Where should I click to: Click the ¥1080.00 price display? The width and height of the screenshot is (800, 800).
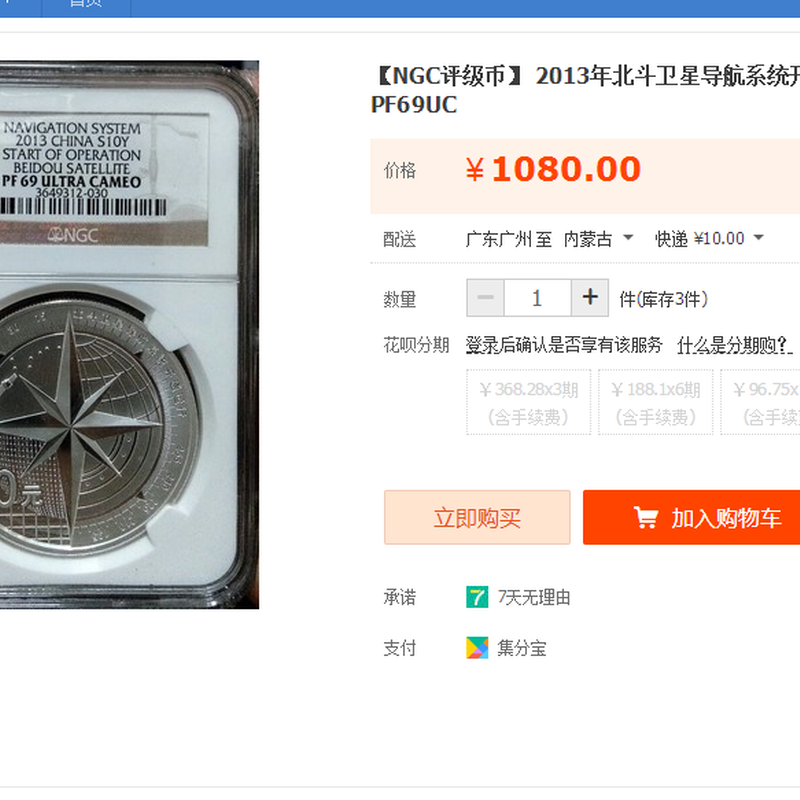(x=553, y=169)
